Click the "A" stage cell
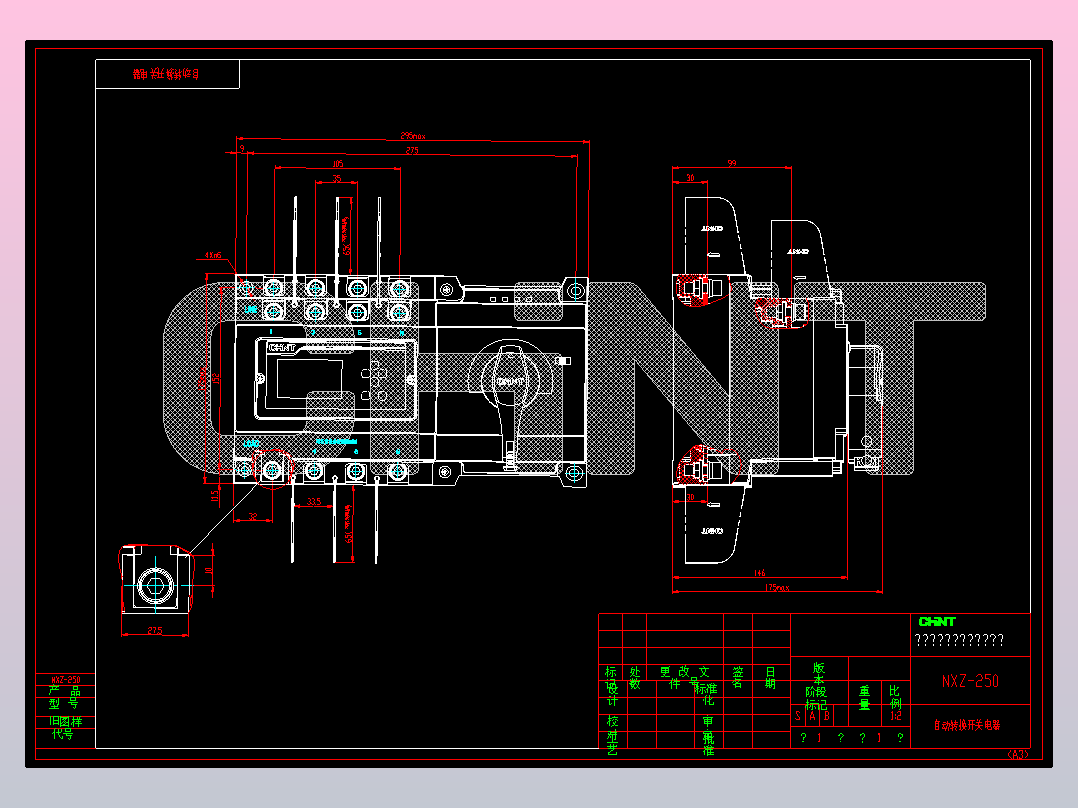 click(812, 716)
